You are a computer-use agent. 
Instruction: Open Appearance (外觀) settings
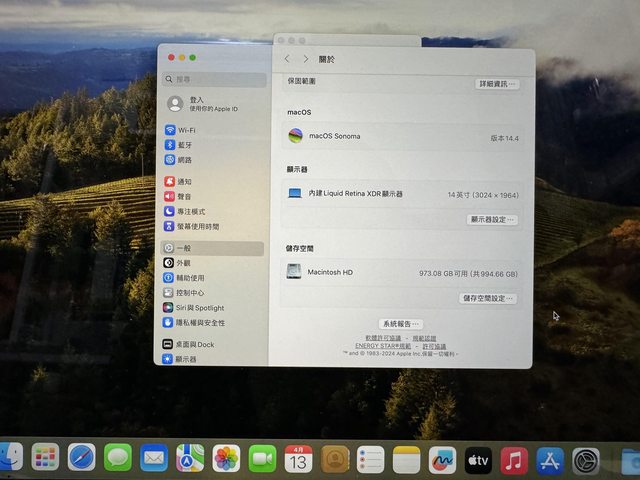pyautogui.click(x=177, y=263)
